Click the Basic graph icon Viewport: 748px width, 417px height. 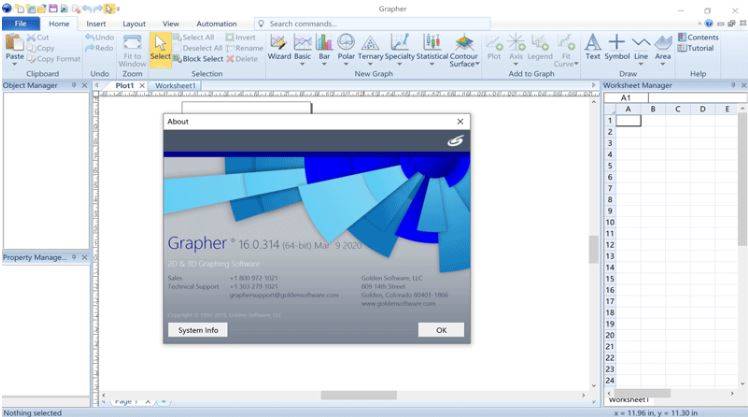(302, 43)
